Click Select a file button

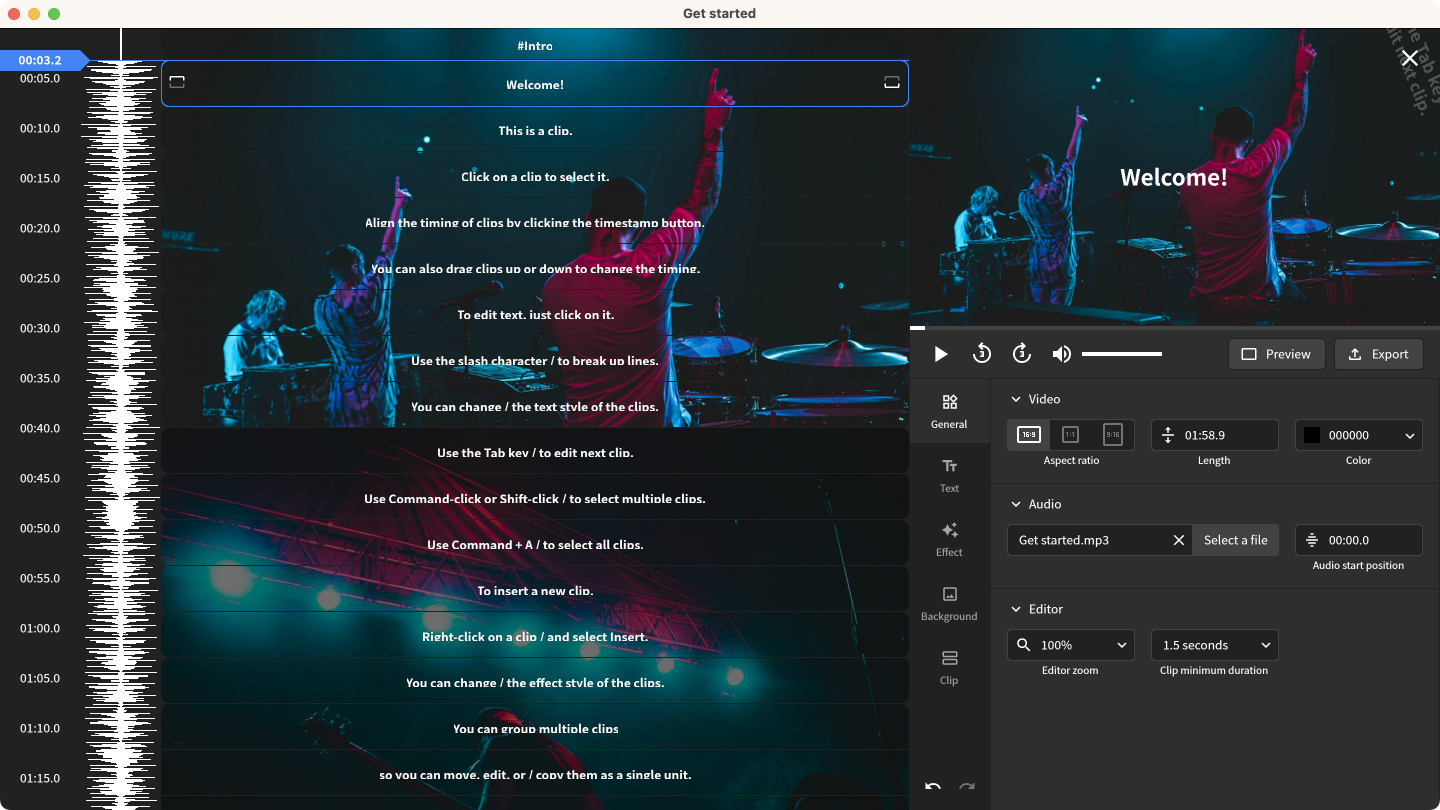point(1235,540)
